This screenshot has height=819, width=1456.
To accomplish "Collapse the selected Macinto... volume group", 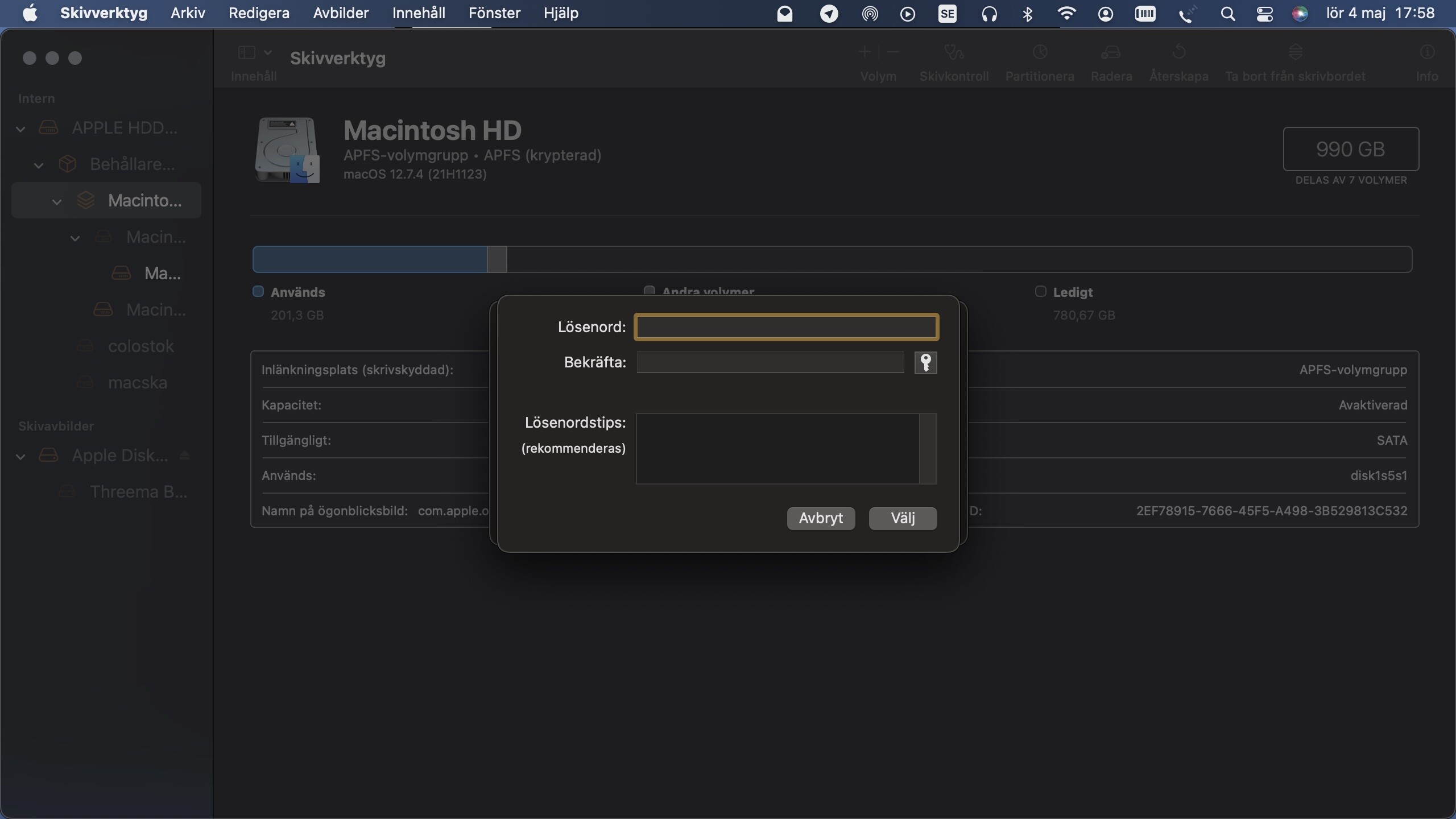I will [x=57, y=202].
